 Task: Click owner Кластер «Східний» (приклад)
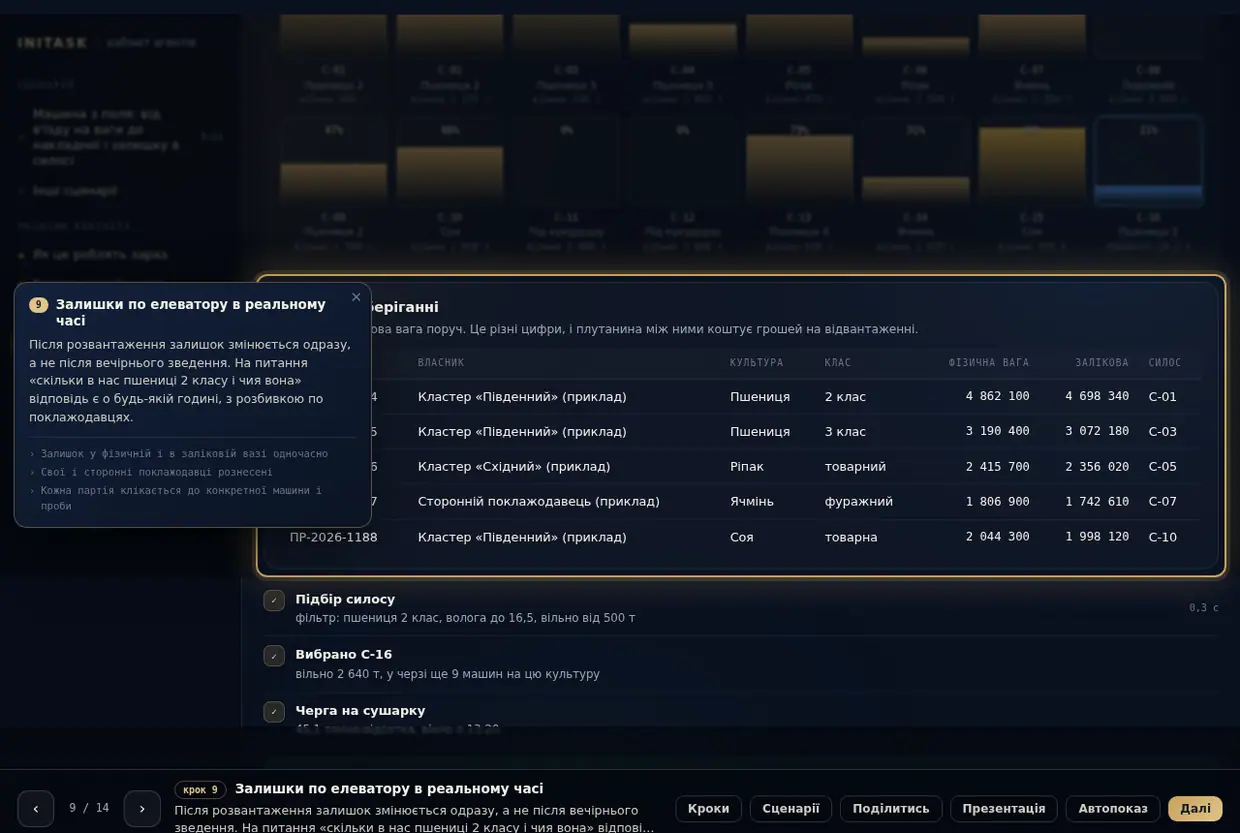tap(514, 467)
